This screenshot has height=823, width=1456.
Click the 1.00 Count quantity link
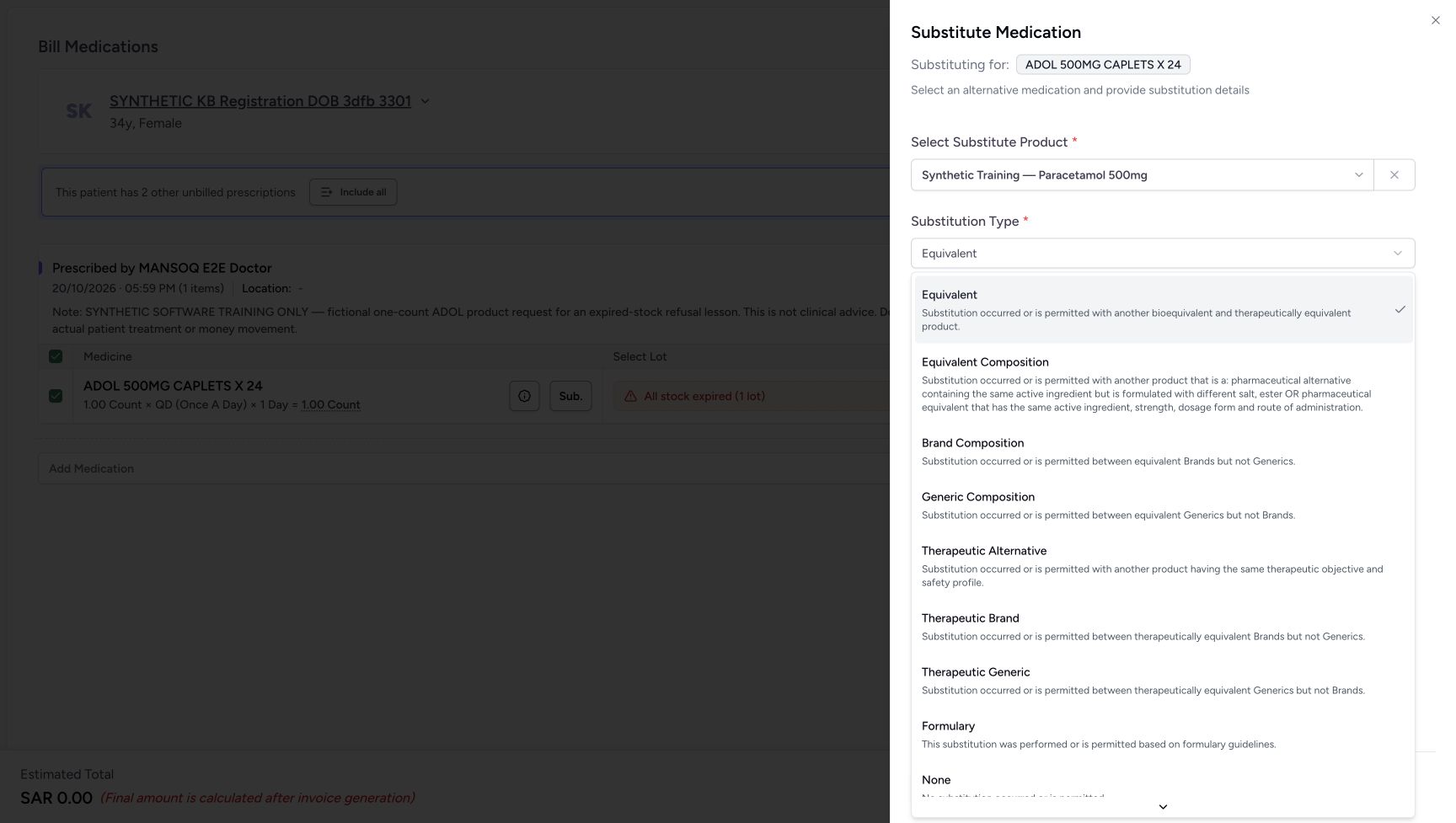tap(331, 405)
